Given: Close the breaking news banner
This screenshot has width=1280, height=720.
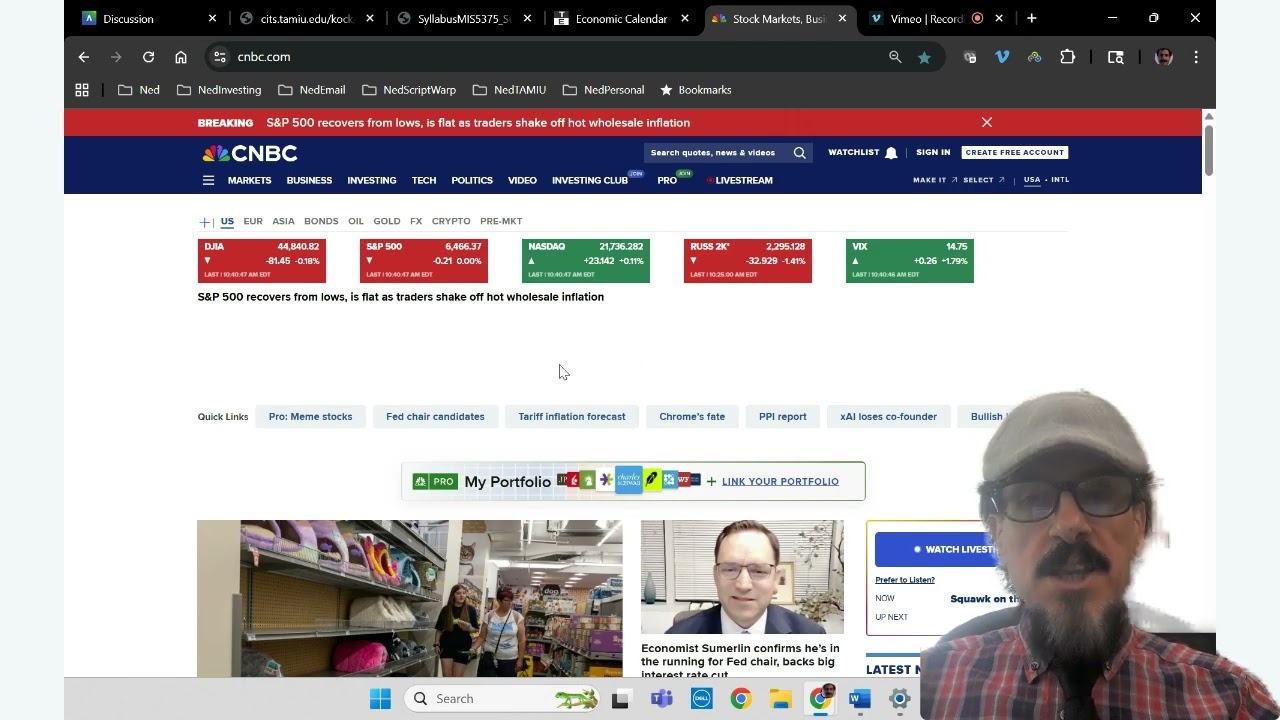Looking at the screenshot, I should (987, 122).
